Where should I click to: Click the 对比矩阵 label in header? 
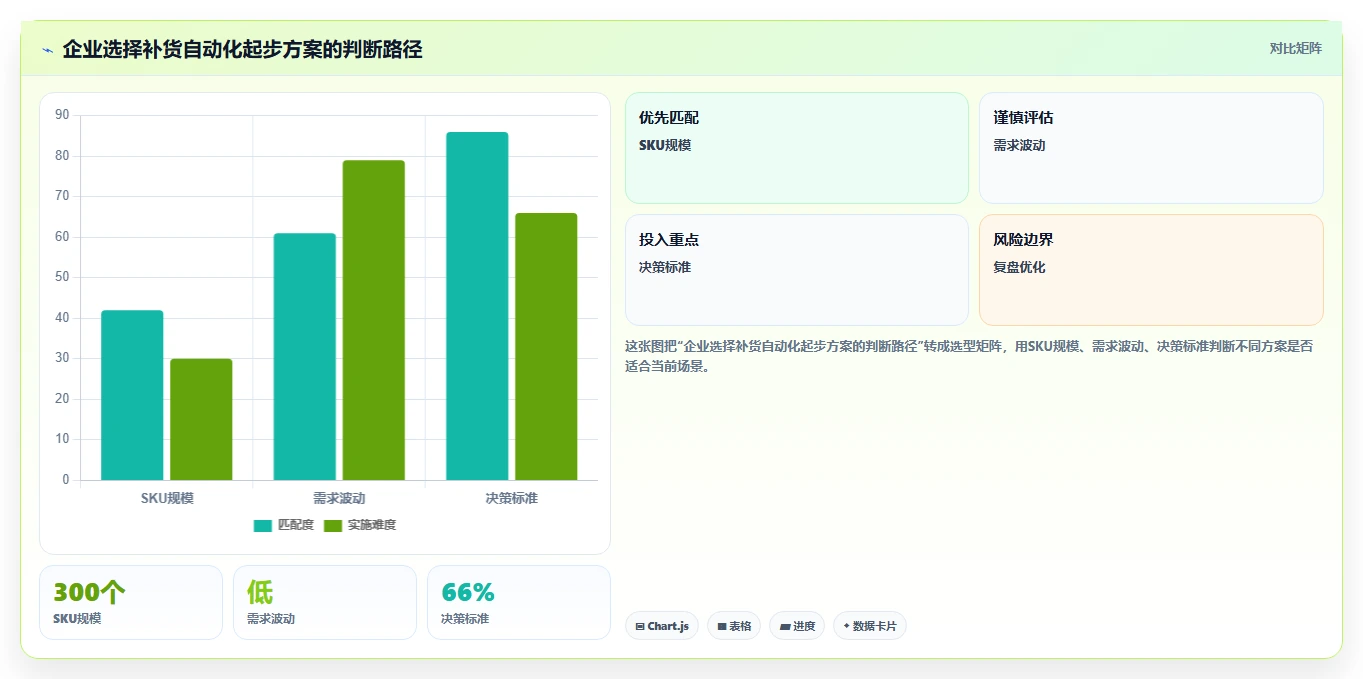[x=1295, y=48]
